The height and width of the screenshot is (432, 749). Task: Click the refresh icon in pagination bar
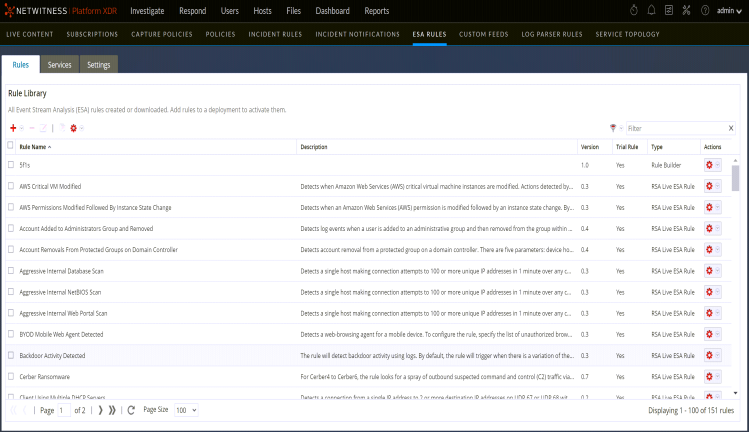tap(131, 410)
